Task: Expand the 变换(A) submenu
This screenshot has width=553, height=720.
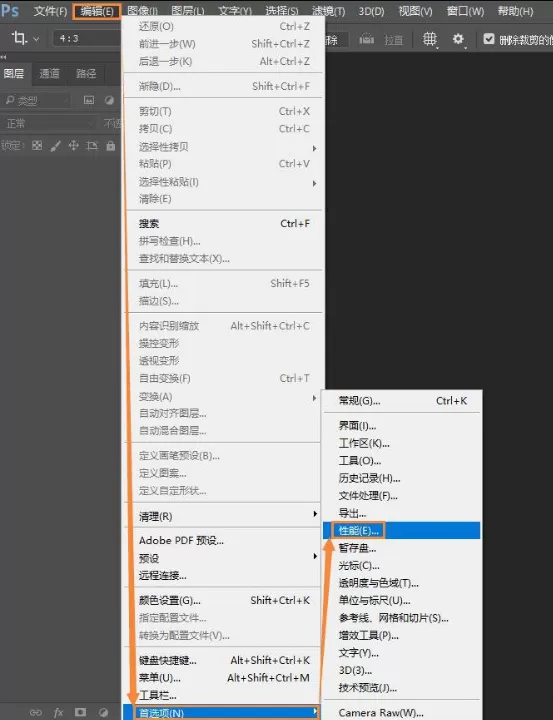Action: tap(223, 396)
